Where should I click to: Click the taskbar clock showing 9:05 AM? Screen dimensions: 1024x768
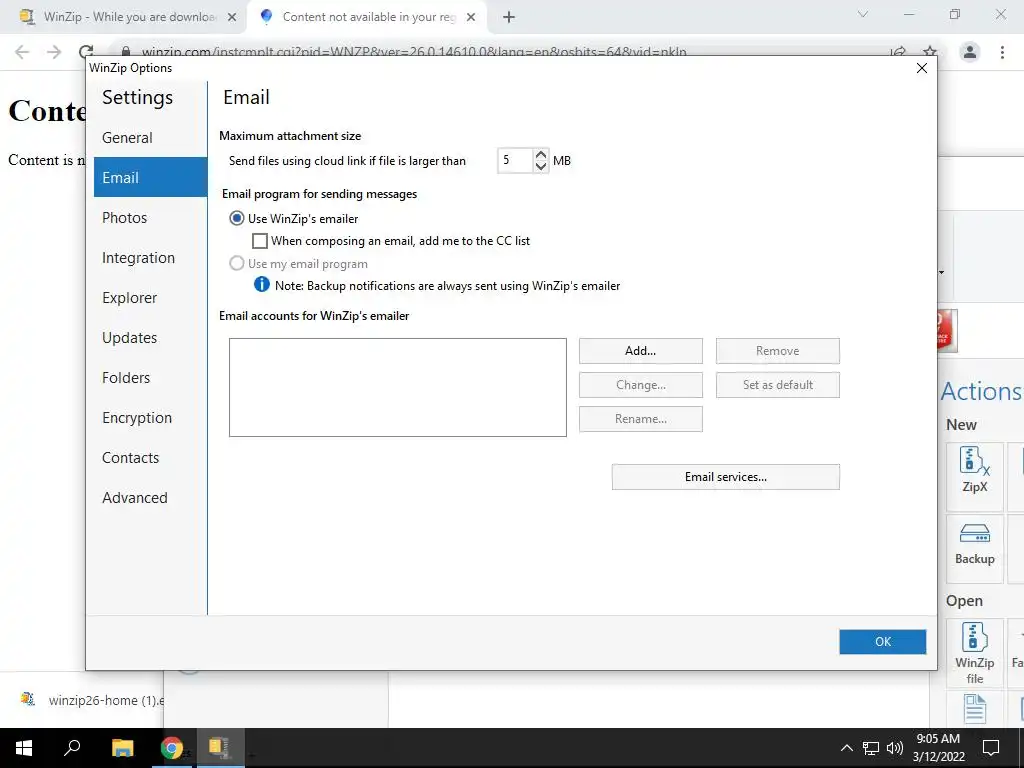point(938,748)
